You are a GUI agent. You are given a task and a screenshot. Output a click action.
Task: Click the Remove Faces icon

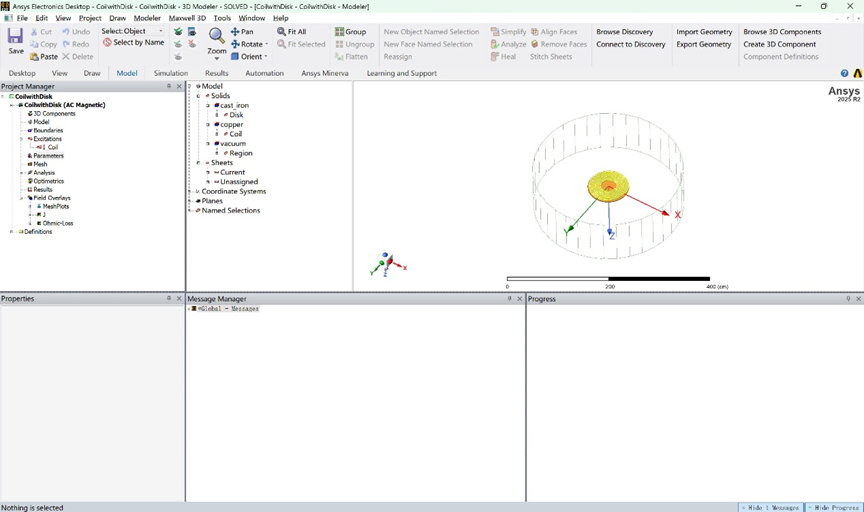(x=534, y=44)
